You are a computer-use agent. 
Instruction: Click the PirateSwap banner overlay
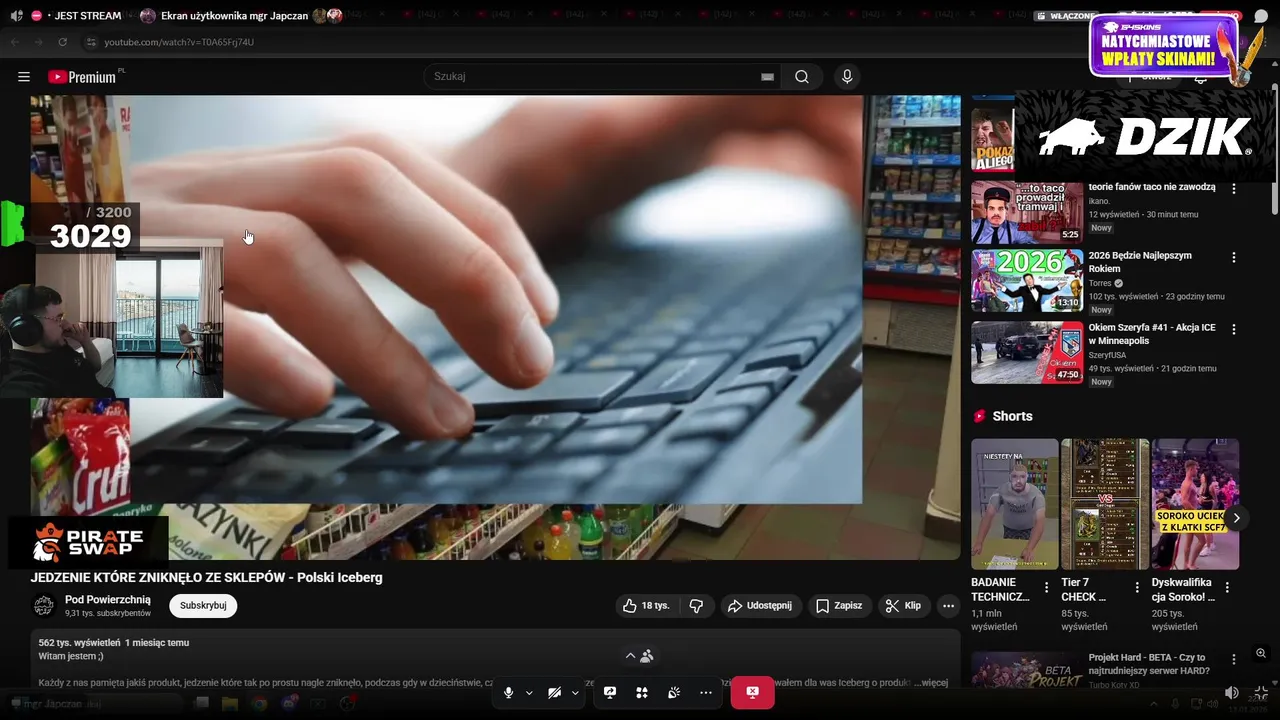(88, 542)
